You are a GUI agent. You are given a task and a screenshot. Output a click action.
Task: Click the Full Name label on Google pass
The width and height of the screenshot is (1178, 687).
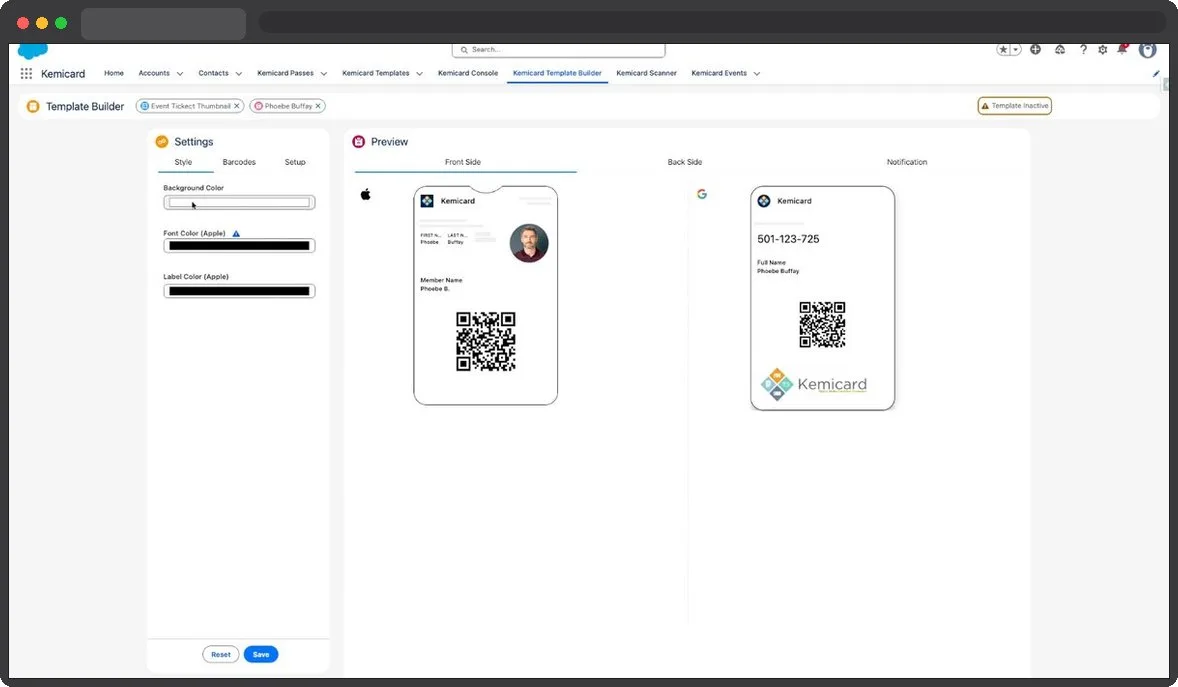coord(772,262)
